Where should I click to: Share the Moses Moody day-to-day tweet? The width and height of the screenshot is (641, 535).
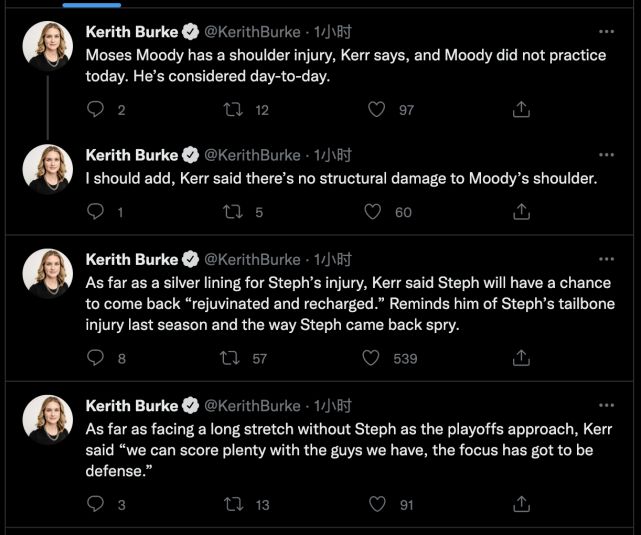pyautogui.click(x=520, y=110)
